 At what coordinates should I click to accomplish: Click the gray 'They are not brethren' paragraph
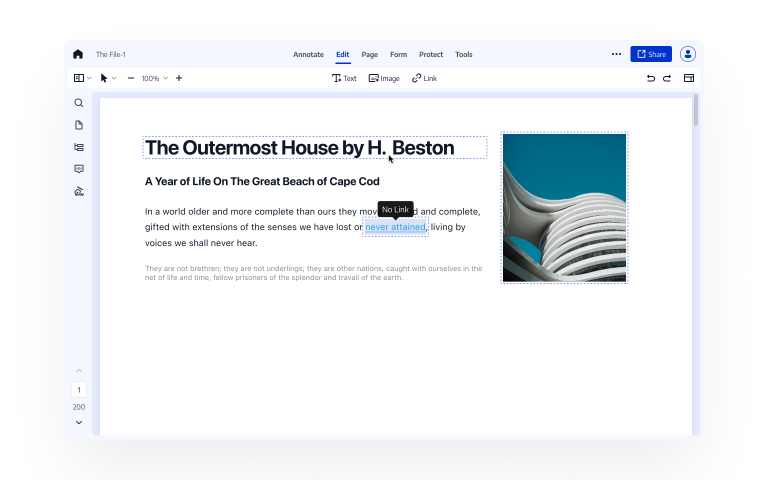313,273
